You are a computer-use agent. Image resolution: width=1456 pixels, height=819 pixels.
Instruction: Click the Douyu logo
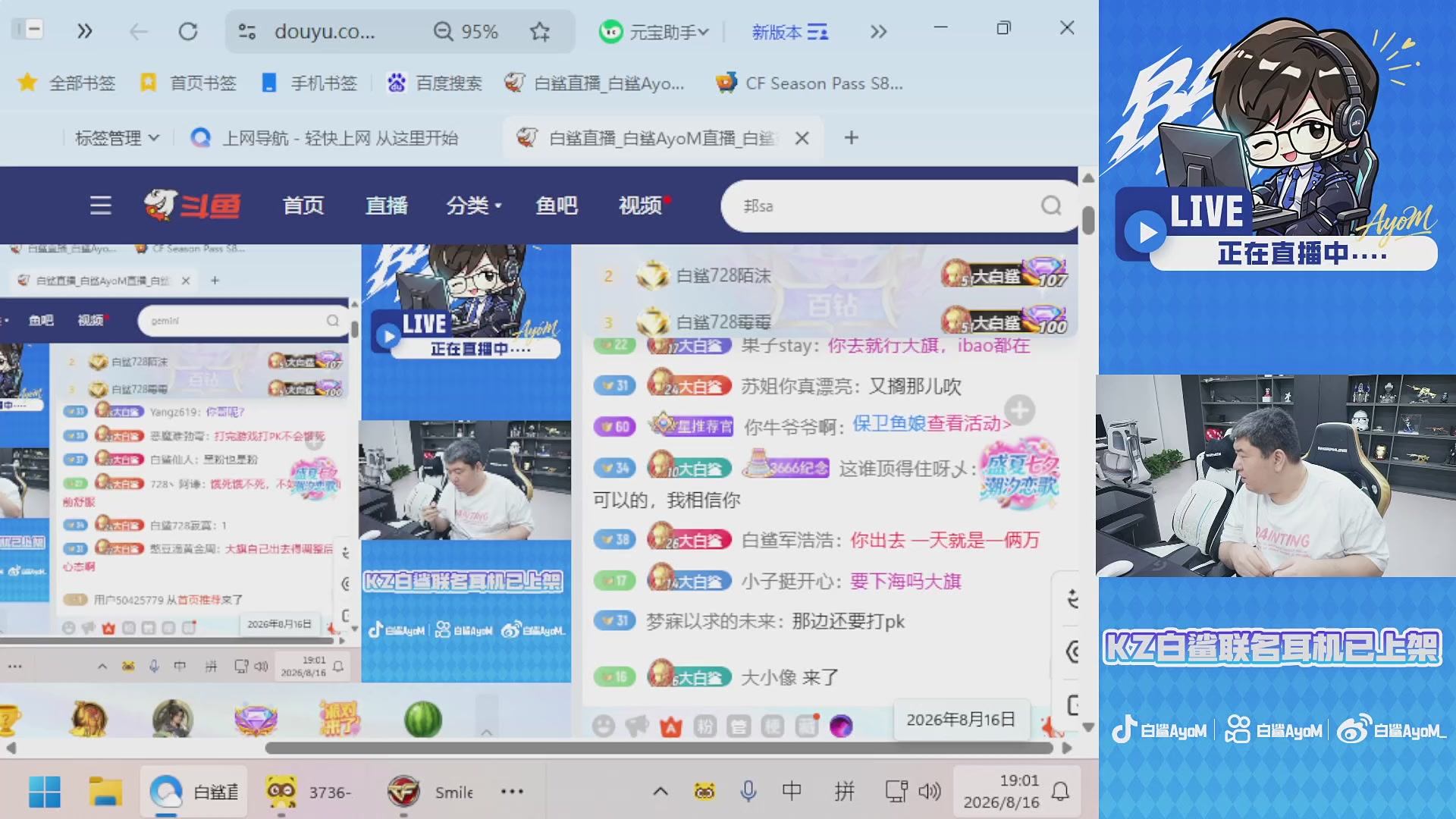[x=193, y=205]
